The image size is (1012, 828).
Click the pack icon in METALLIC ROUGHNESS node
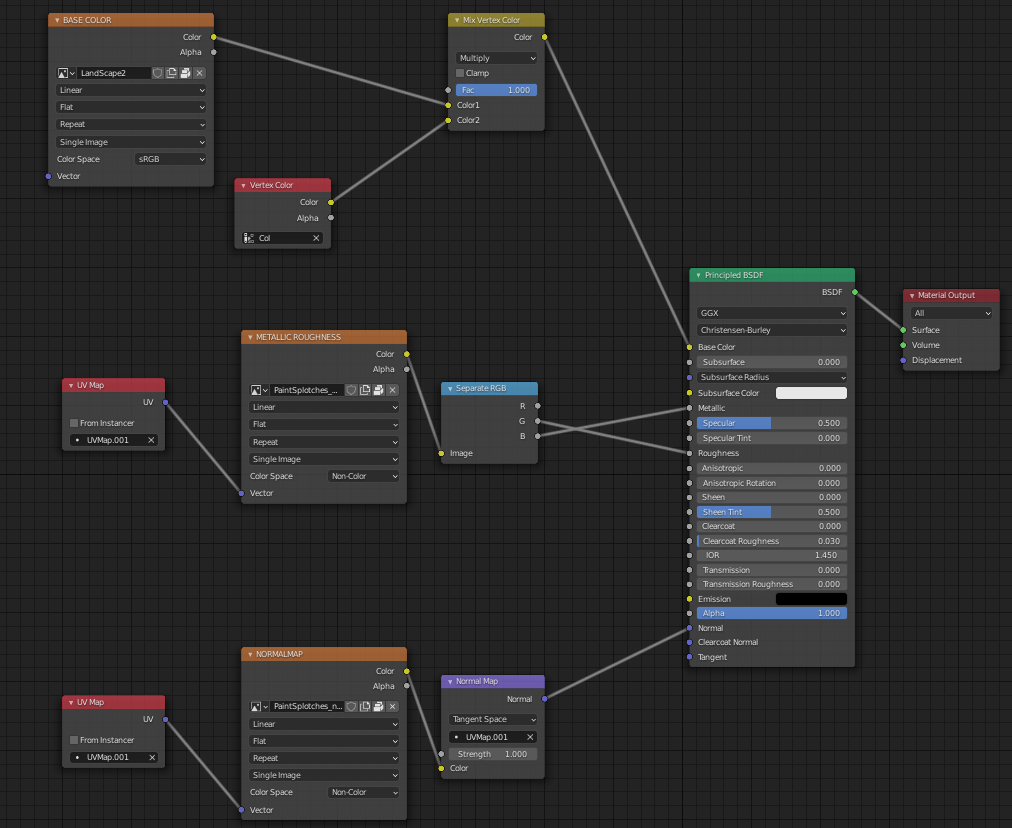pos(377,390)
